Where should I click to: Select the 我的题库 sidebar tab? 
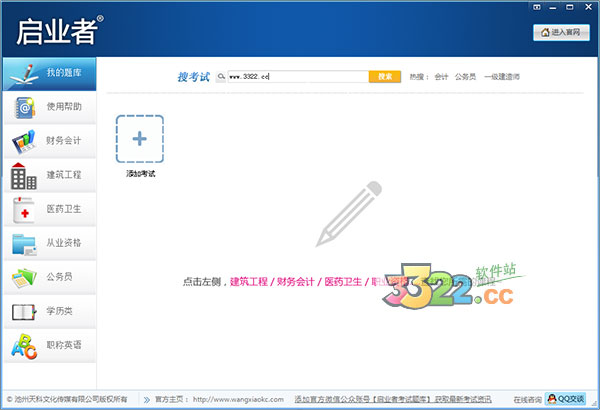point(49,74)
